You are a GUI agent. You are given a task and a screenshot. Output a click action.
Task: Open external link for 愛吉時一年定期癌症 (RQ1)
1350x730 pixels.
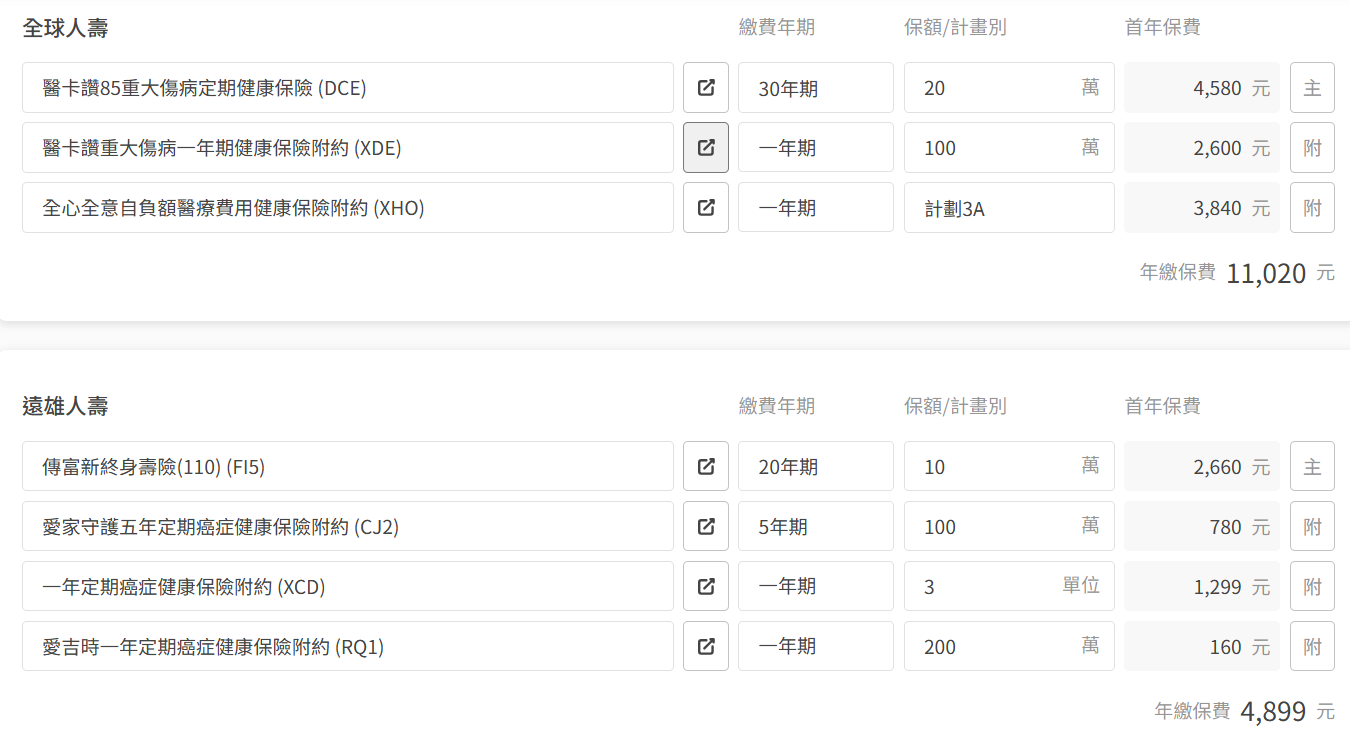706,647
